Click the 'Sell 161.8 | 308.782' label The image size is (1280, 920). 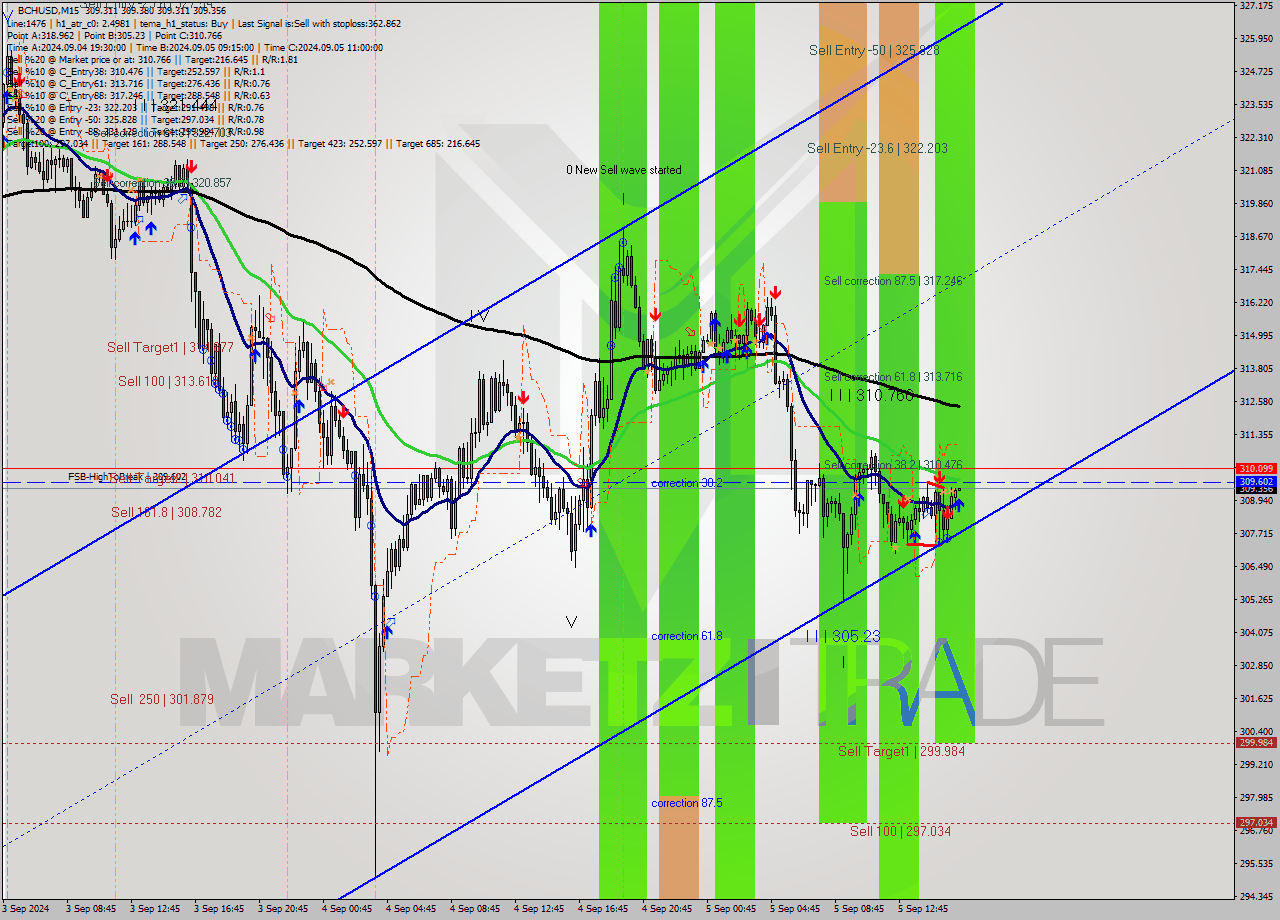(166, 512)
